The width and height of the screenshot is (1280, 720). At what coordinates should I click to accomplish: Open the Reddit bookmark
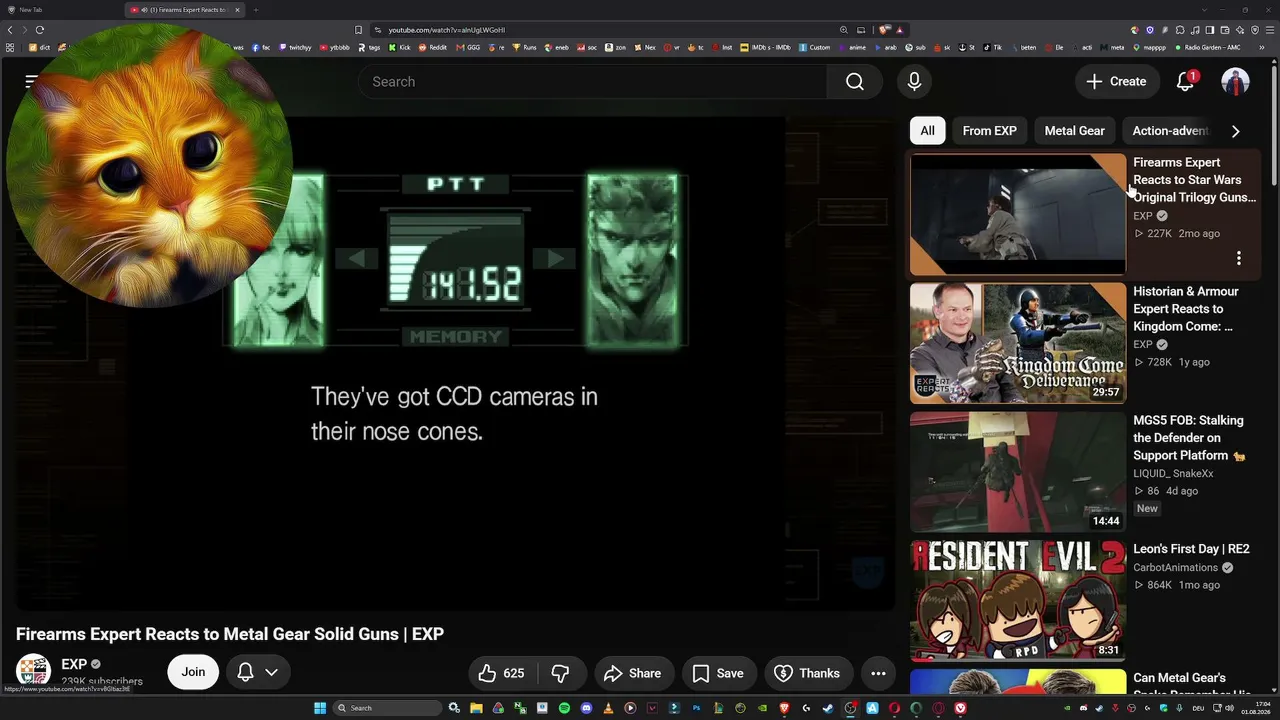432,47
